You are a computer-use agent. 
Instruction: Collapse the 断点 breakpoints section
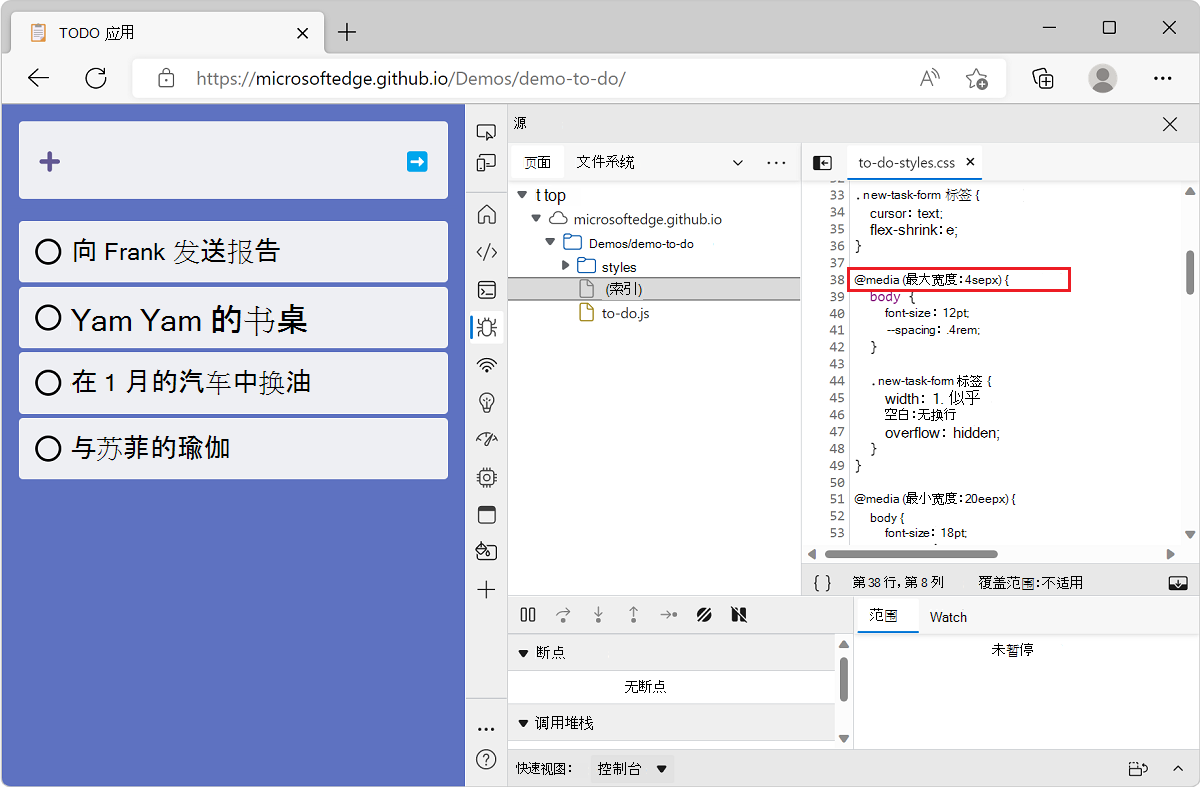(525, 653)
